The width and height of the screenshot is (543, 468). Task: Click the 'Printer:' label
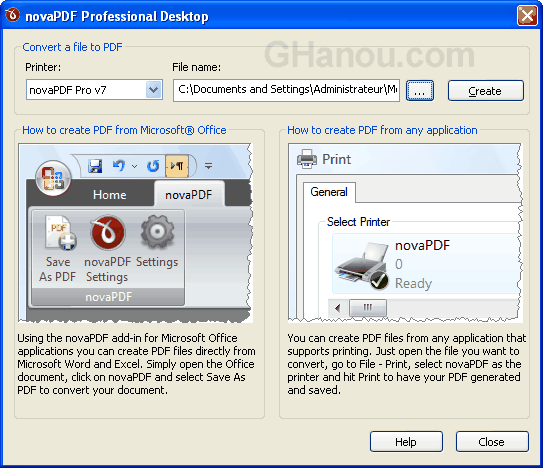(x=43, y=67)
